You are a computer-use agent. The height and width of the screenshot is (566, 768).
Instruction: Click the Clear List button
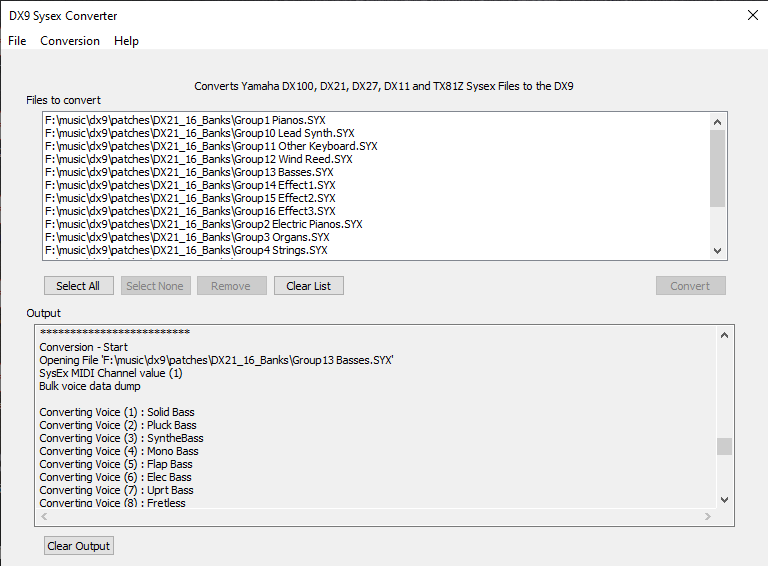[x=309, y=286]
